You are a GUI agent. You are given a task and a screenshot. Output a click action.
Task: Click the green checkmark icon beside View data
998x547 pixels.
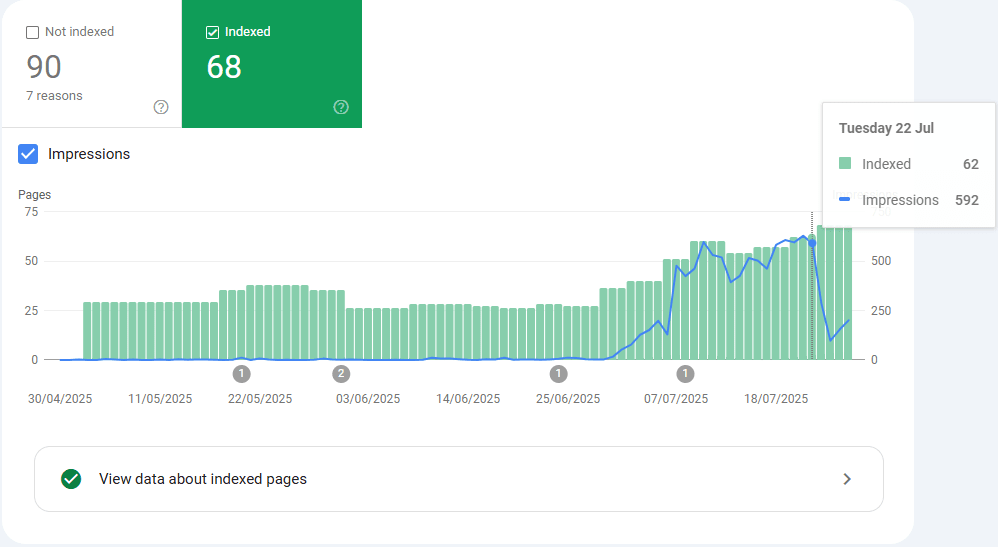(71, 479)
